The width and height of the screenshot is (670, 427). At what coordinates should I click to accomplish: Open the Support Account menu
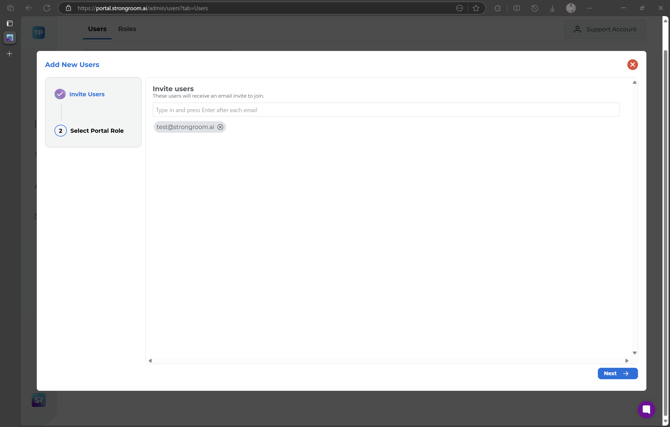pyautogui.click(x=604, y=29)
